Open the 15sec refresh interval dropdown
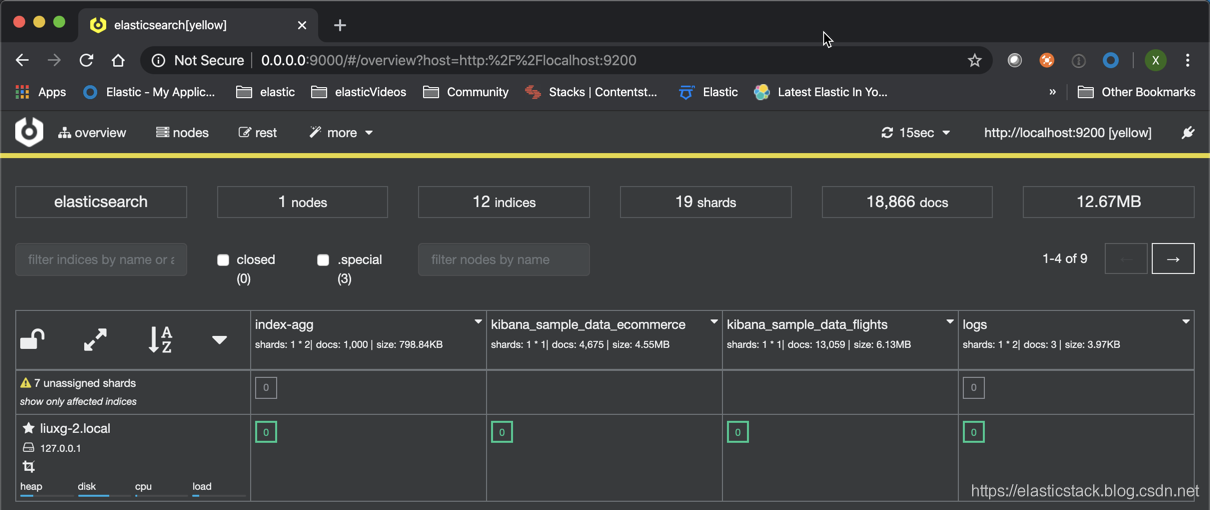Image resolution: width=1210 pixels, height=510 pixels. tap(915, 132)
